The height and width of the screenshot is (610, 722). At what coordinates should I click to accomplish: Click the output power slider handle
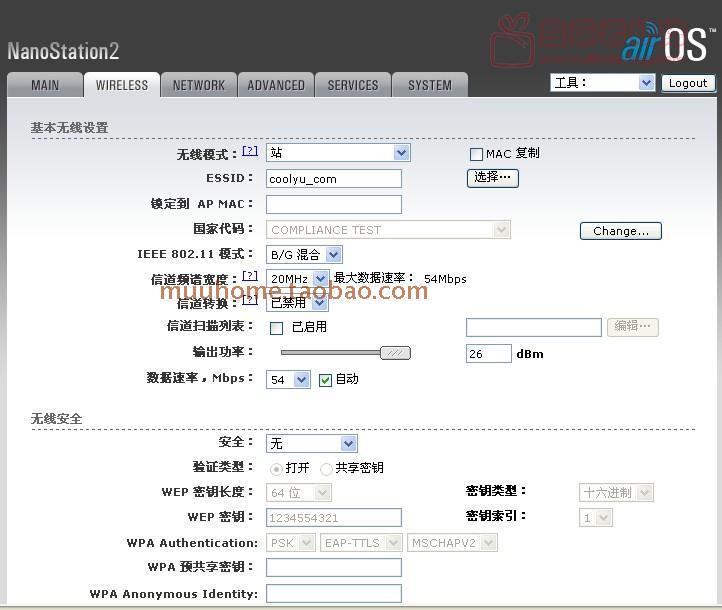coord(395,353)
